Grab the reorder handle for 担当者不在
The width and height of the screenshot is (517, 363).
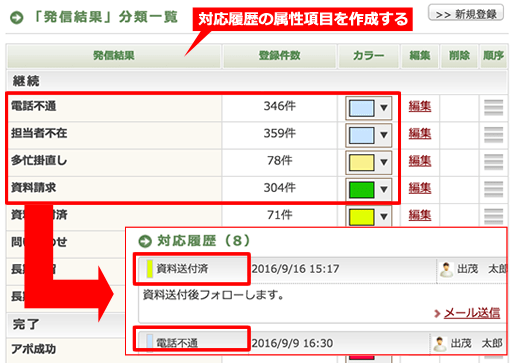coord(494,135)
